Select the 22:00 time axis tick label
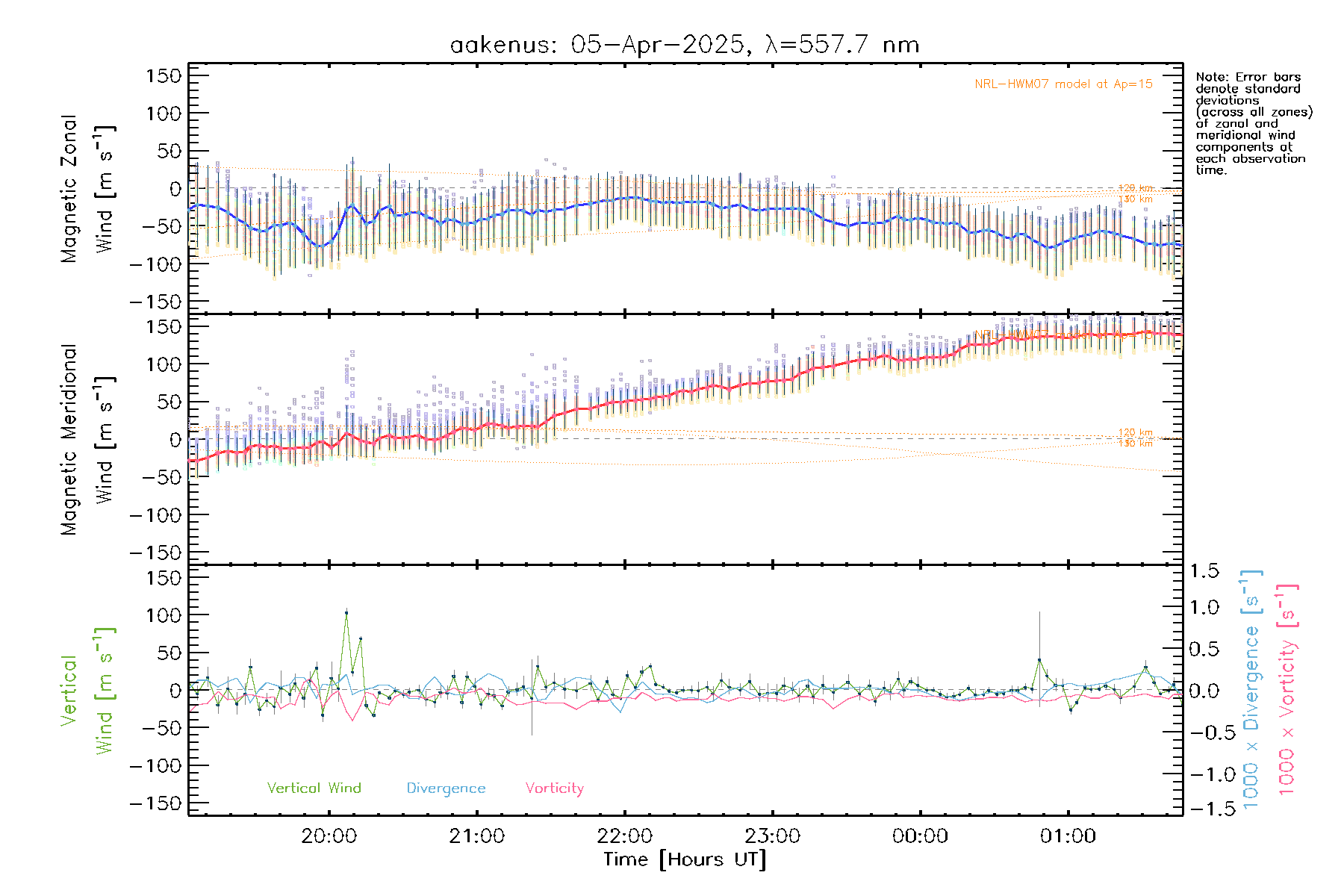1344x896 pixels. pos(624,836)
